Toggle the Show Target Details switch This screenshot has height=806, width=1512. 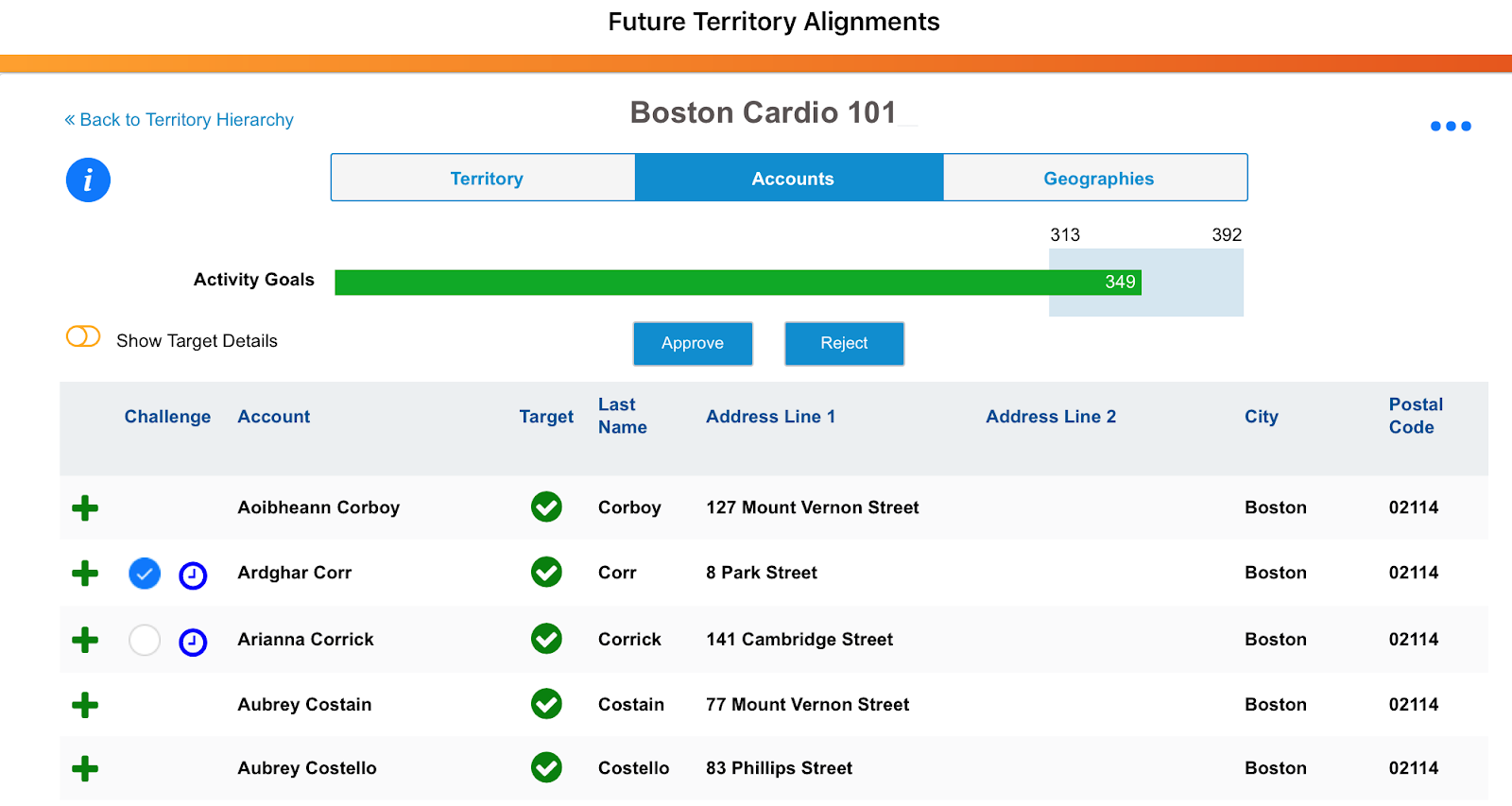83,337
